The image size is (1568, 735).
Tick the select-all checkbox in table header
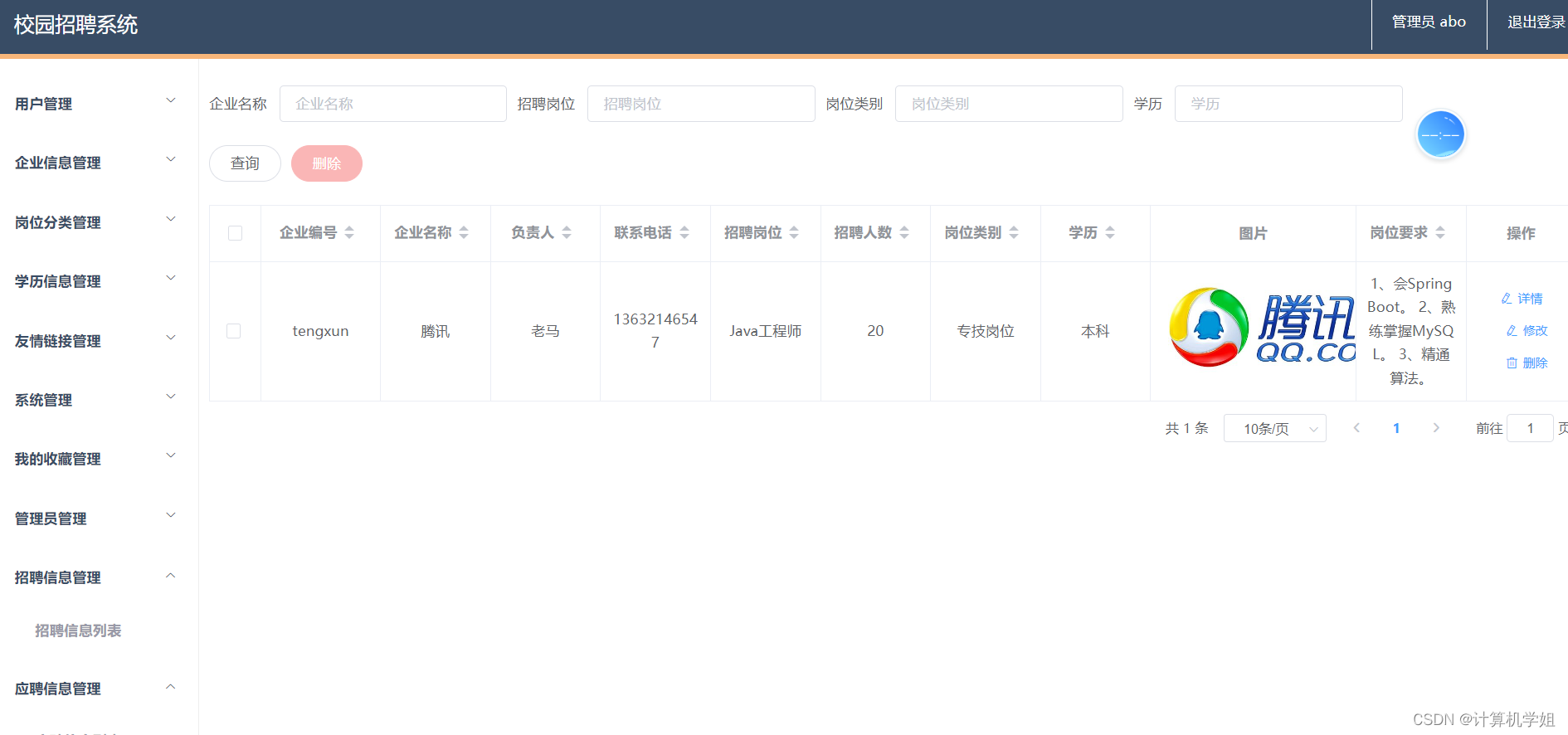tap(235, 233)
